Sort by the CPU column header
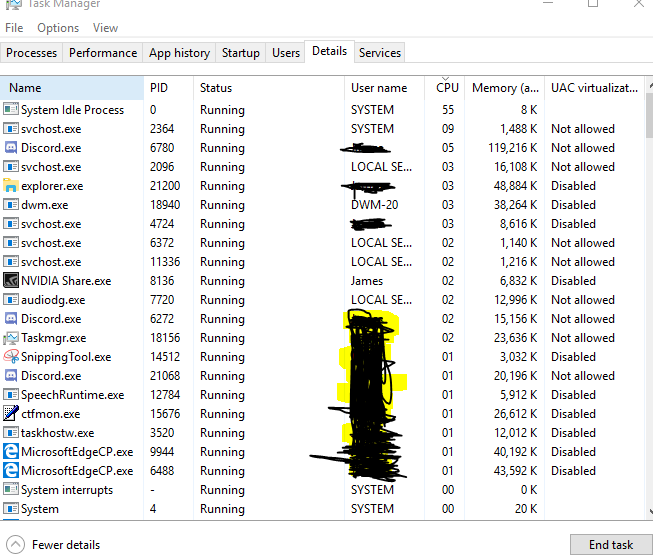The width and height of the screenshot is (653, 559). [444, 88]
